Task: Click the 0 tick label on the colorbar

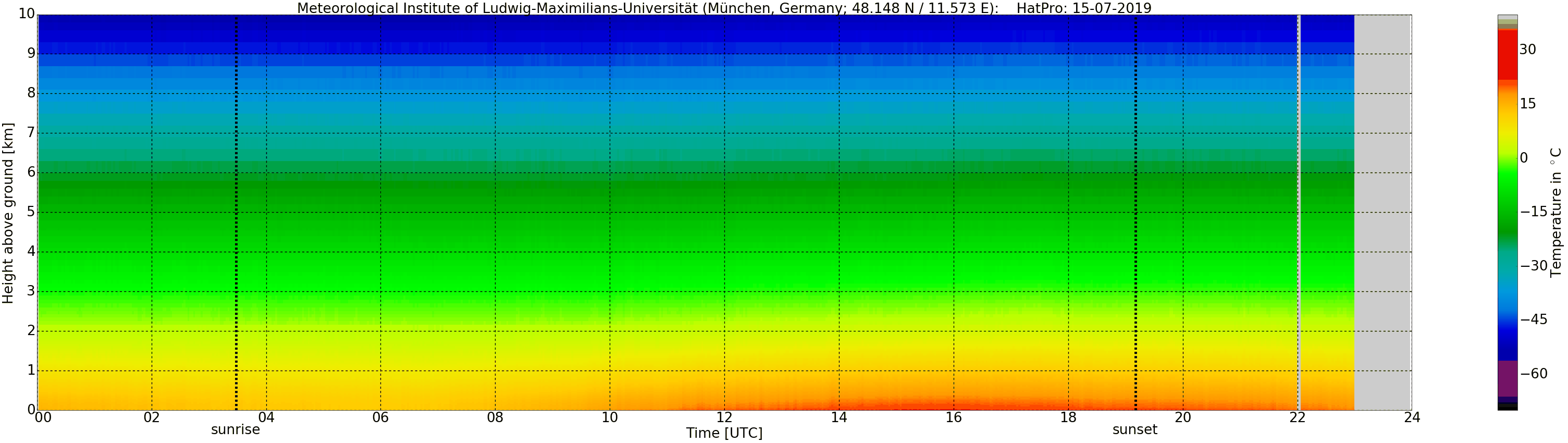Action: tap(1524, 158)
